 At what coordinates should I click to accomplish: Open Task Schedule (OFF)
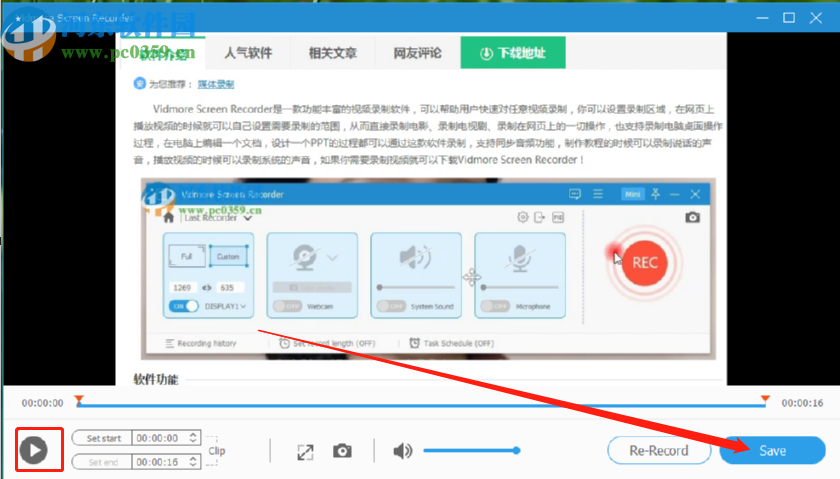pos(452,343)
